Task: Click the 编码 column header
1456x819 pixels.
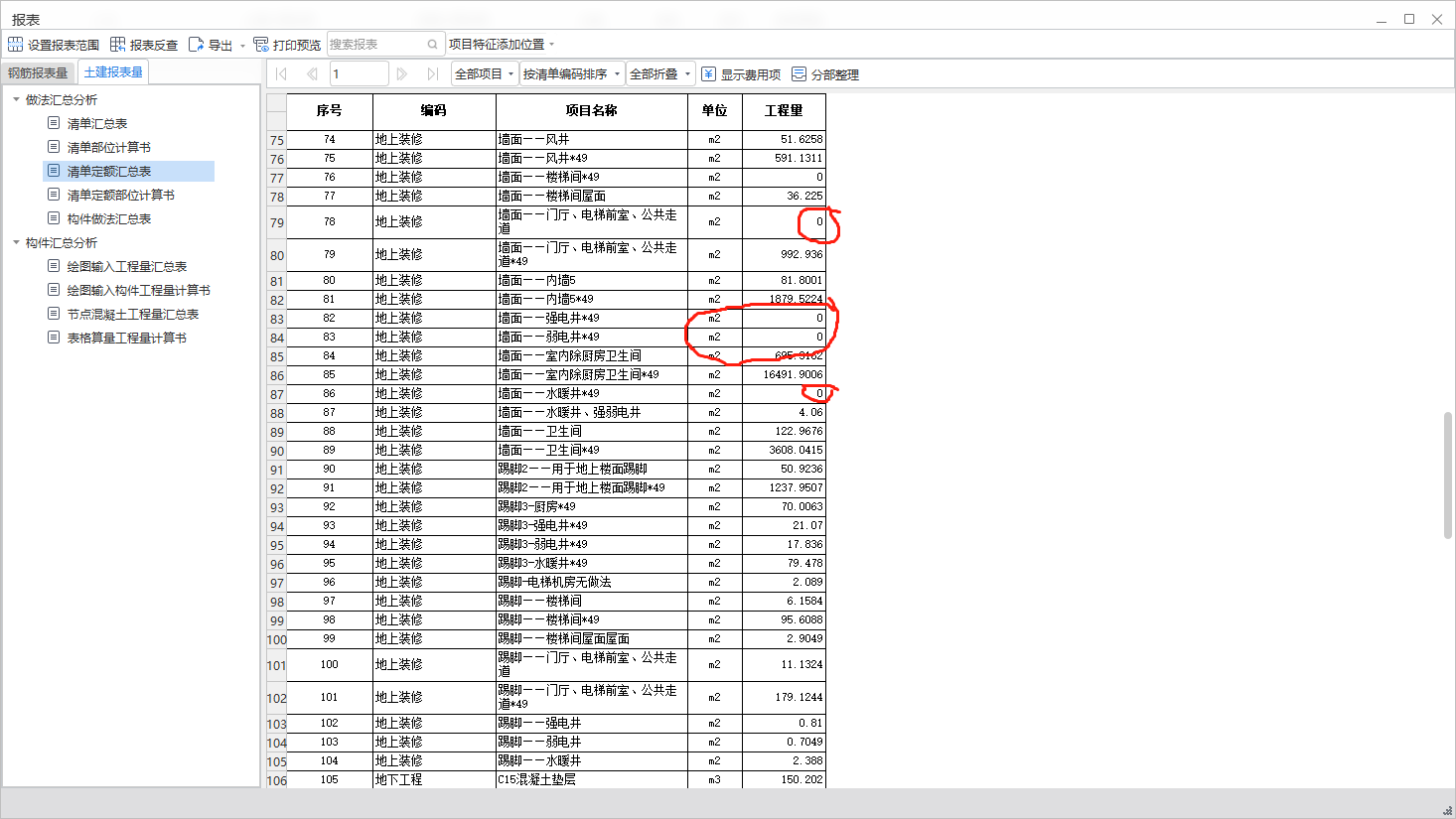Action: point(434,111)
